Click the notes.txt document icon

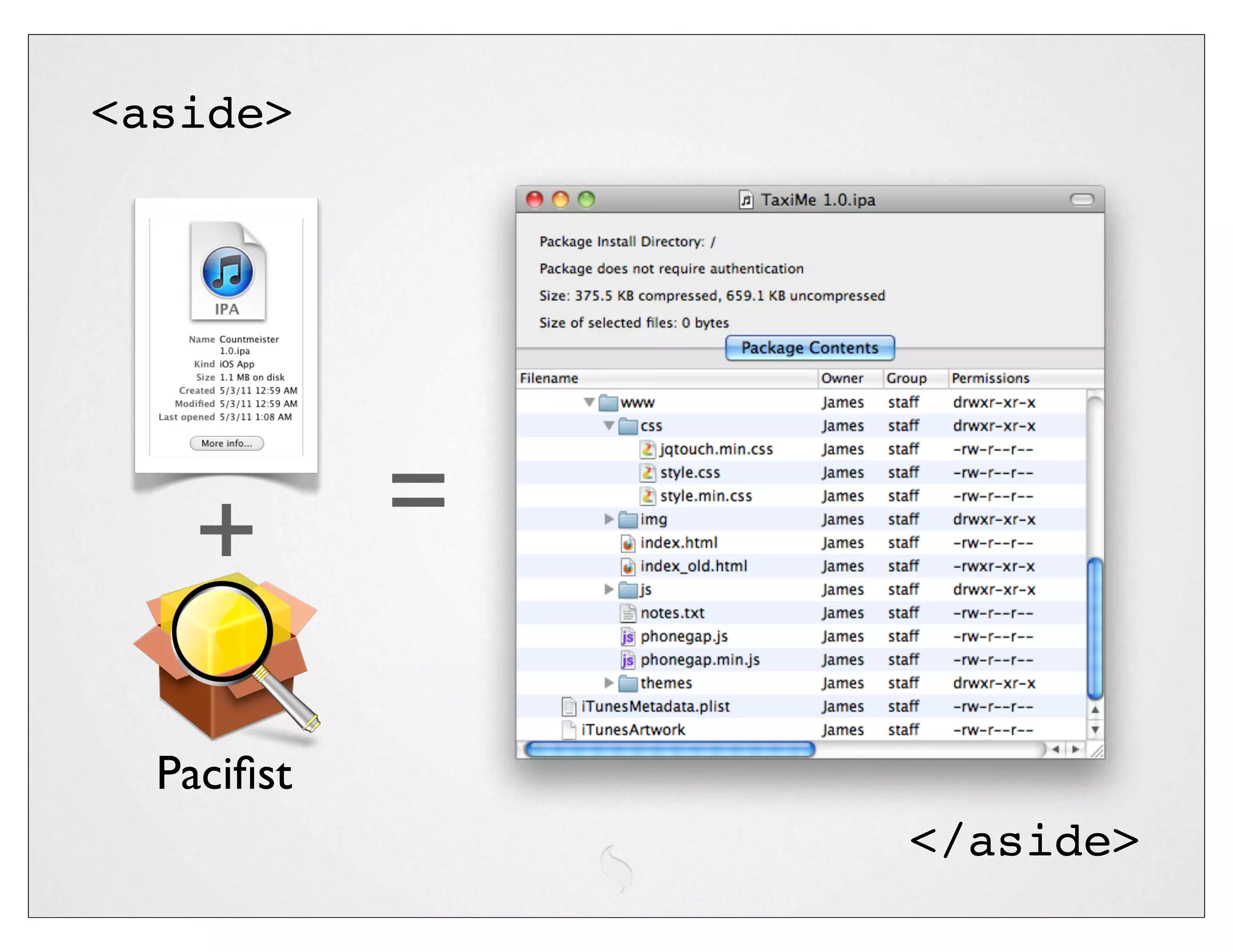pos(628,613)
